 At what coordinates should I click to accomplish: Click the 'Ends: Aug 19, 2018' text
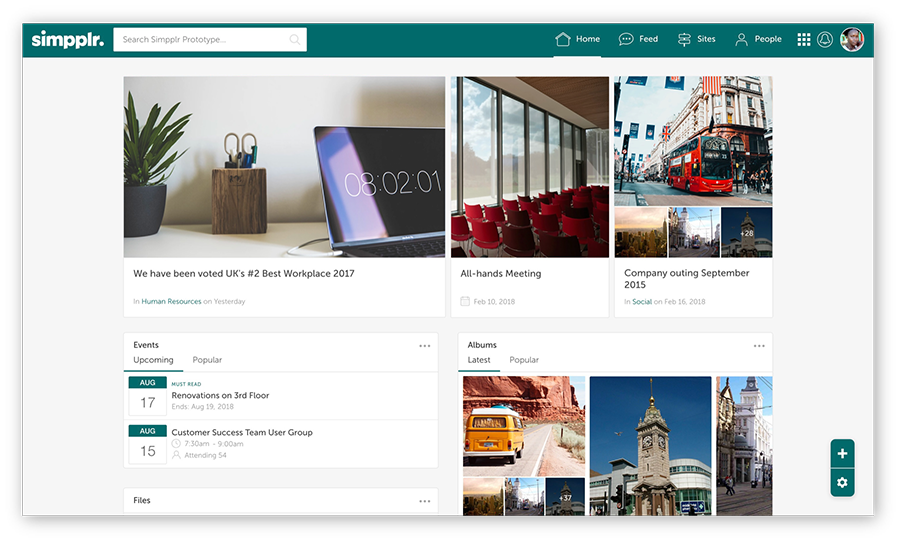click(203, 406)
